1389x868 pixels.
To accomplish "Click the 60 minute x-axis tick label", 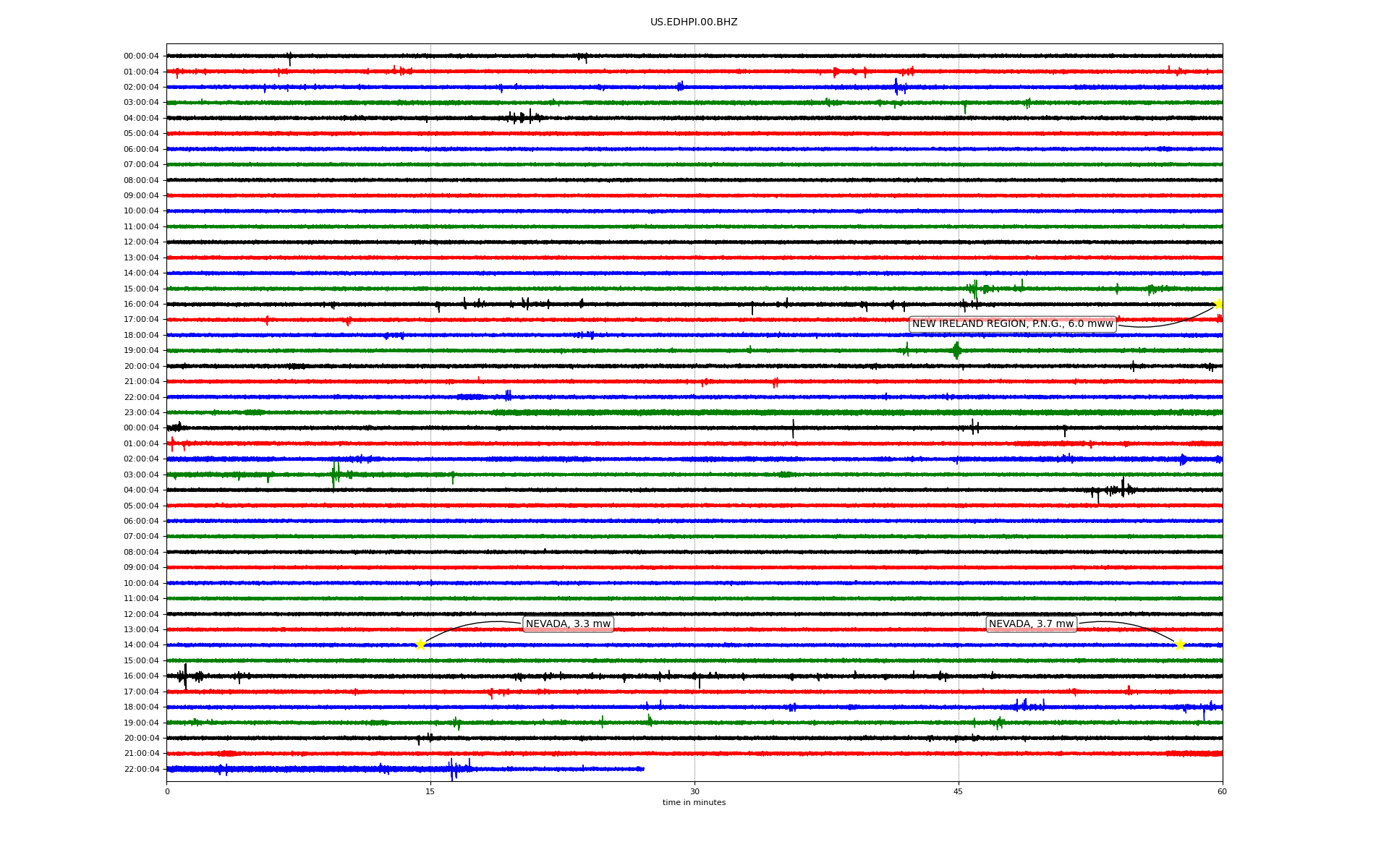I will click(x=1222, y=791).
